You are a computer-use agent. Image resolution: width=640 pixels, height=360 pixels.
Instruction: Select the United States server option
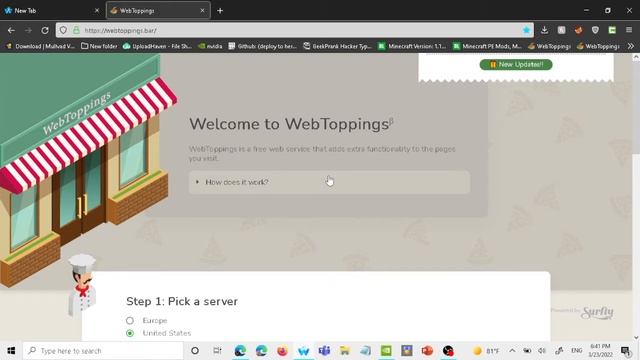click(x=130, y=333)
